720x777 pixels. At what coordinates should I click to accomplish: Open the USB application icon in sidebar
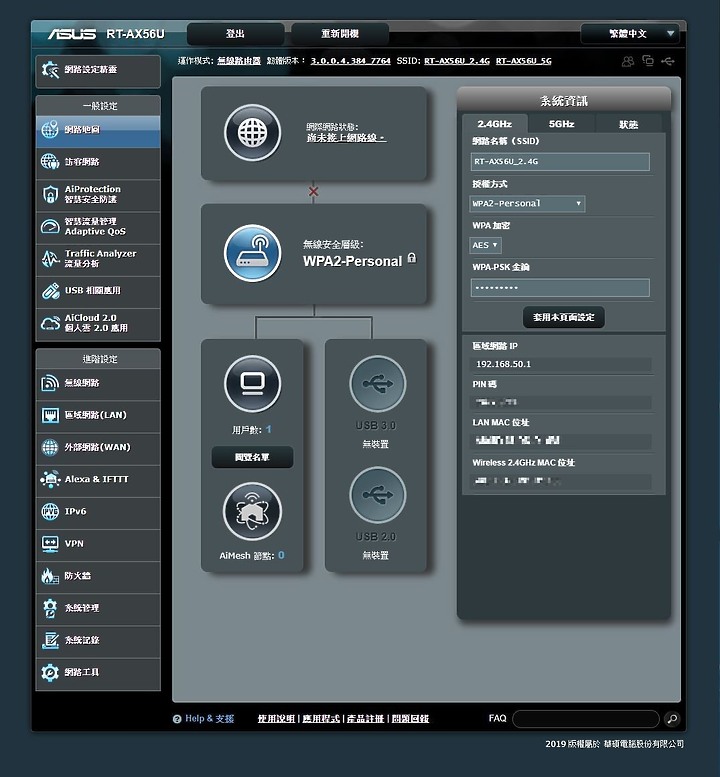click(50, 291)
